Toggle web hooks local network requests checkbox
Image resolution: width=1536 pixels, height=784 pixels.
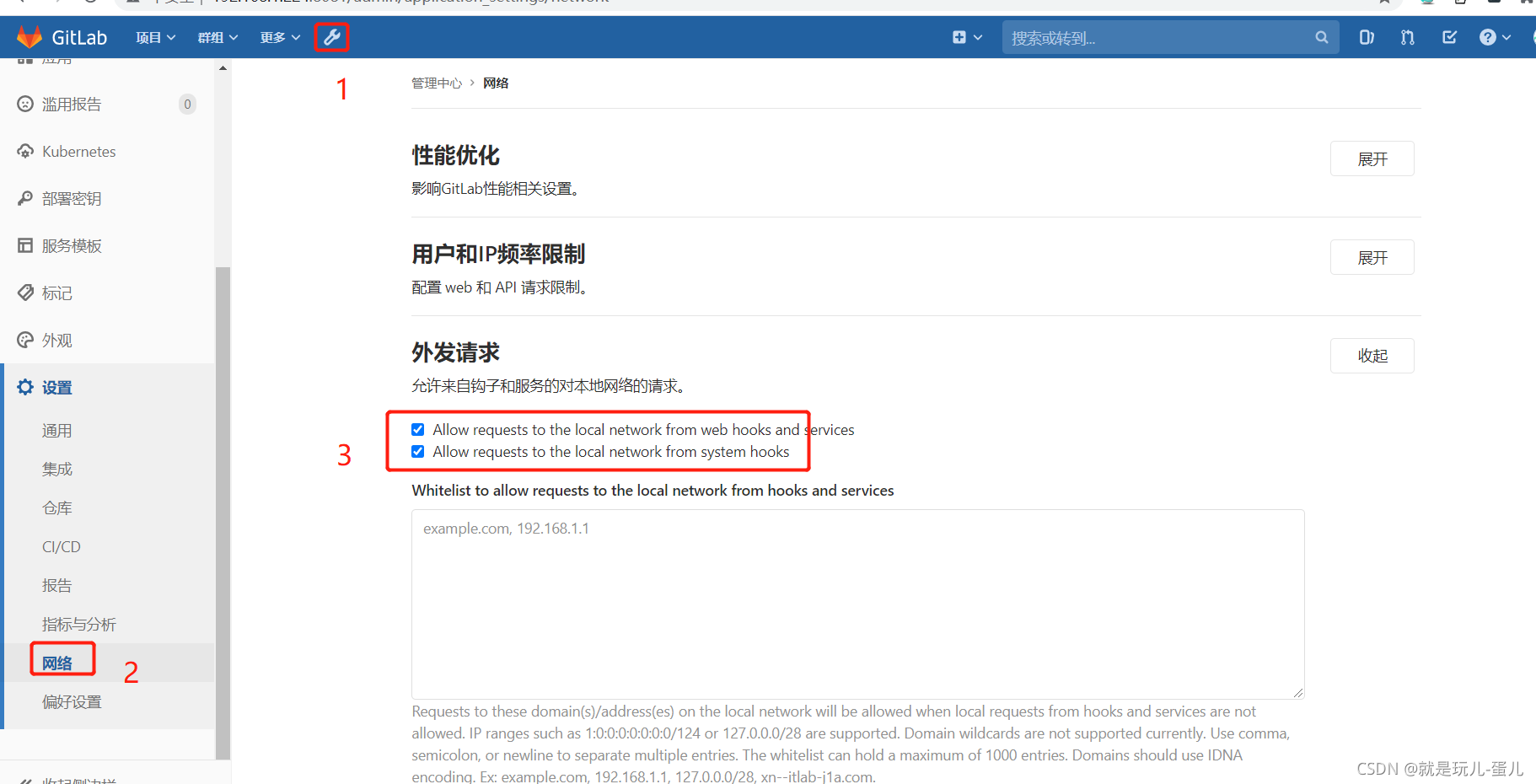click(x=417, y=429)
